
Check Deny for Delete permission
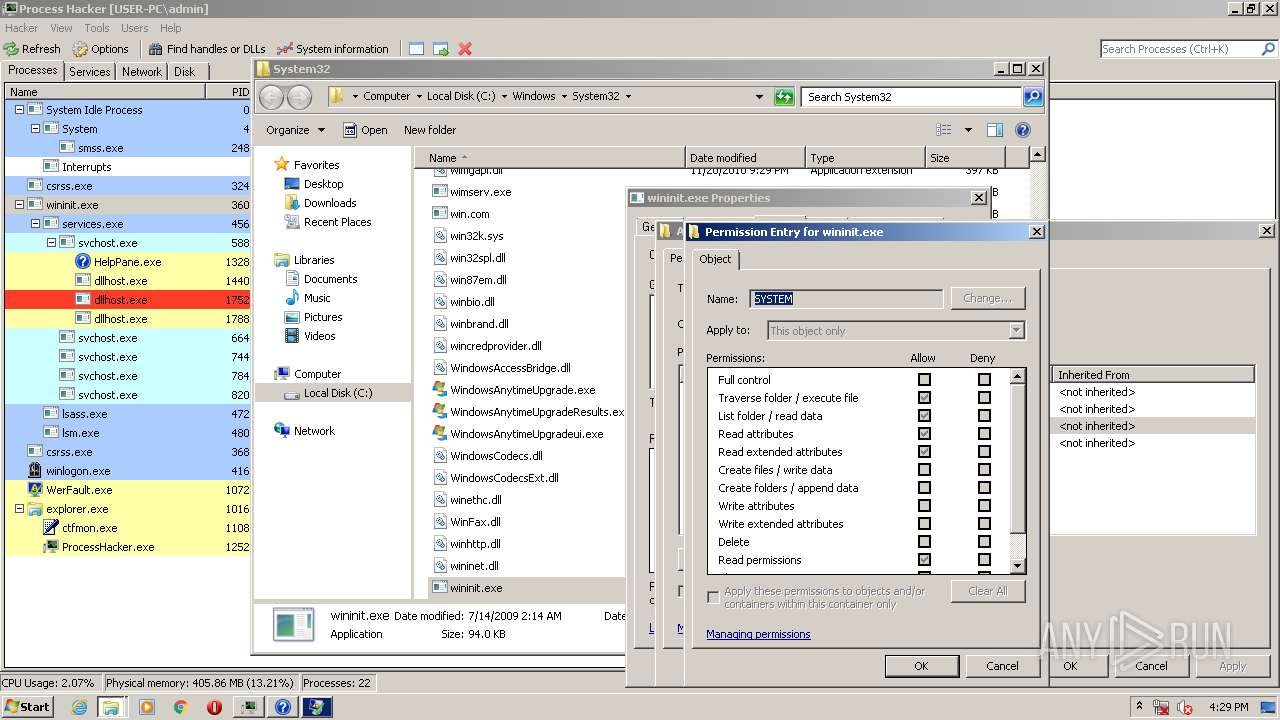984,542
